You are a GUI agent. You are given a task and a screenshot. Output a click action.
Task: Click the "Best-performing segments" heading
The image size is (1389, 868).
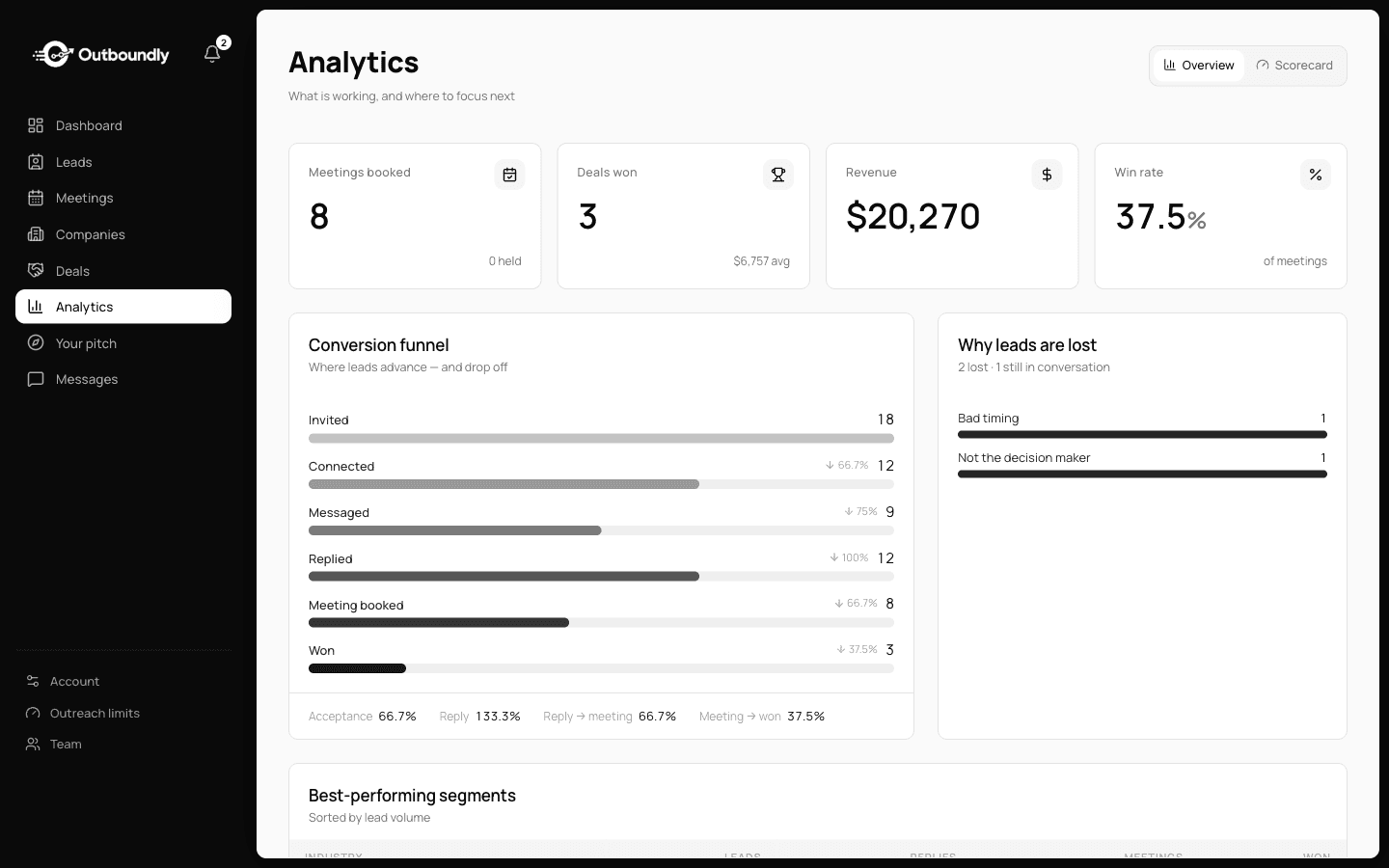412,796
